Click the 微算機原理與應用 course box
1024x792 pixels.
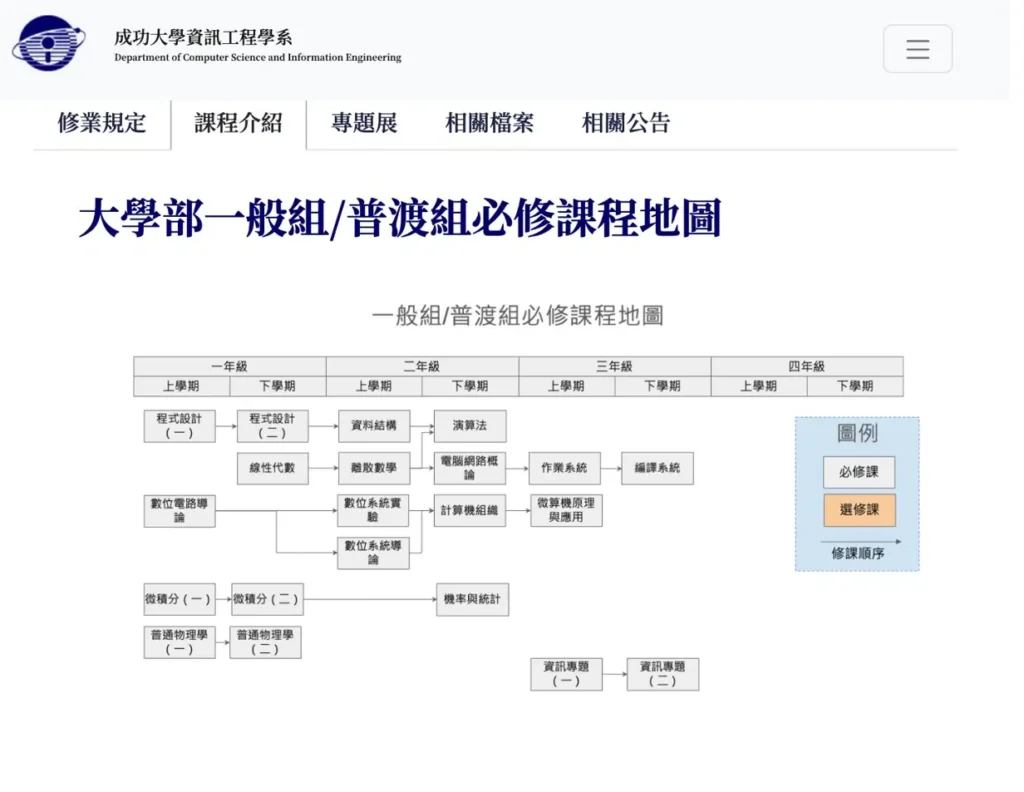click(x=566, y=511)
